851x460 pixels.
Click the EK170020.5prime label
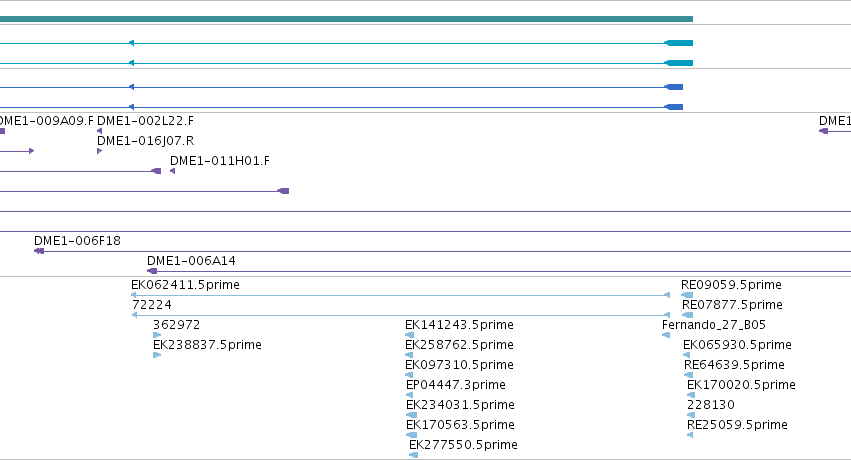[741, 385]
